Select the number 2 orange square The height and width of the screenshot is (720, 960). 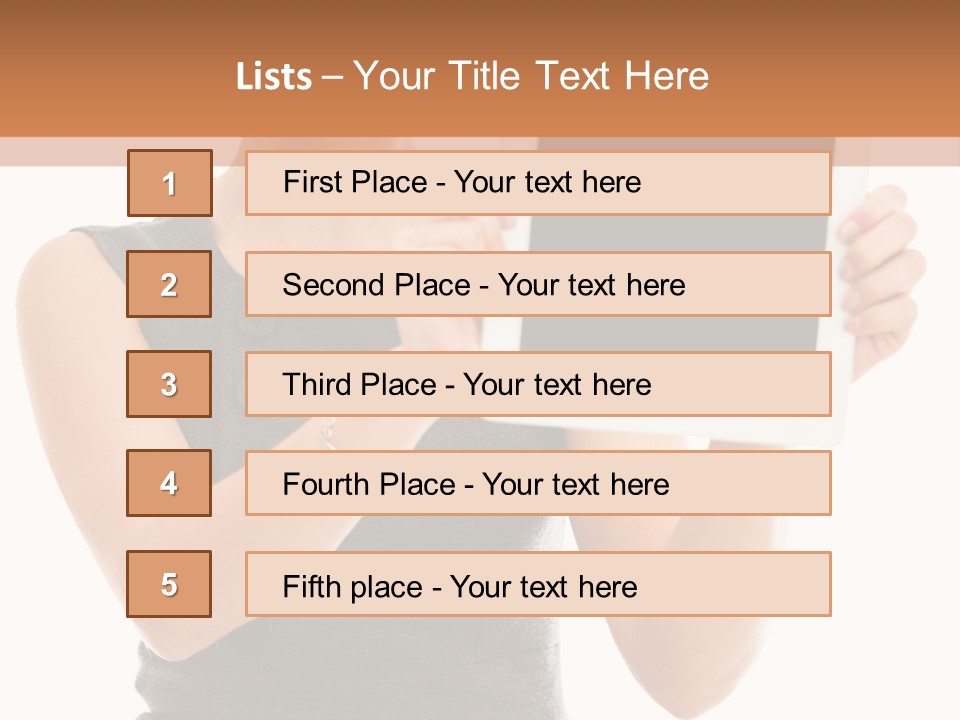point(169,284)
